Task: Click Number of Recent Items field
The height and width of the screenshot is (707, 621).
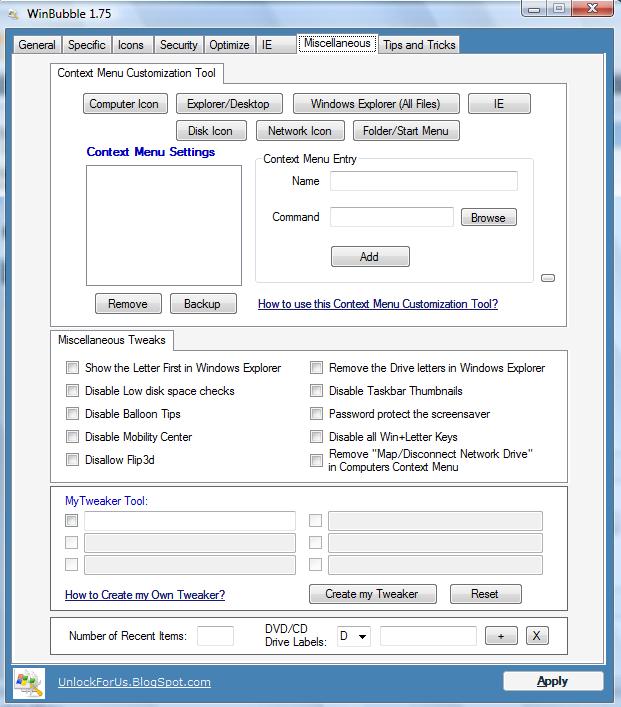Action: [x=215, y=636]
